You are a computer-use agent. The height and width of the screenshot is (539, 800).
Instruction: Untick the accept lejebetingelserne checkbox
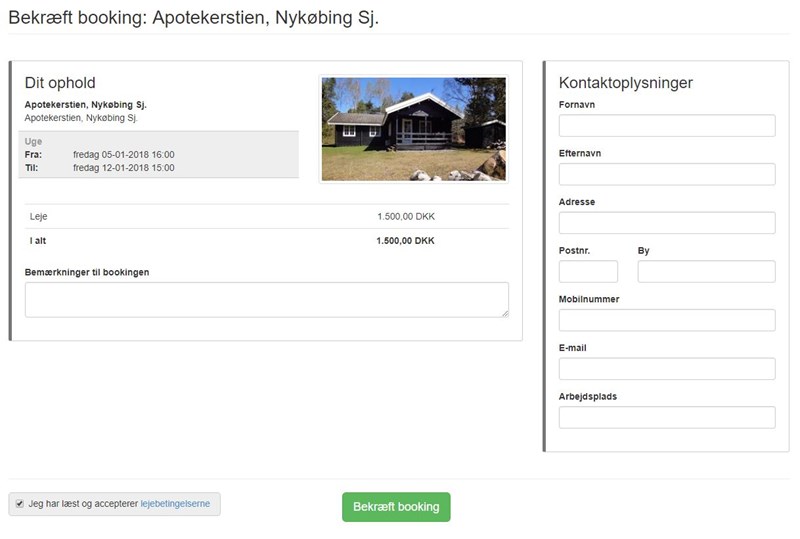coord(20,504)
